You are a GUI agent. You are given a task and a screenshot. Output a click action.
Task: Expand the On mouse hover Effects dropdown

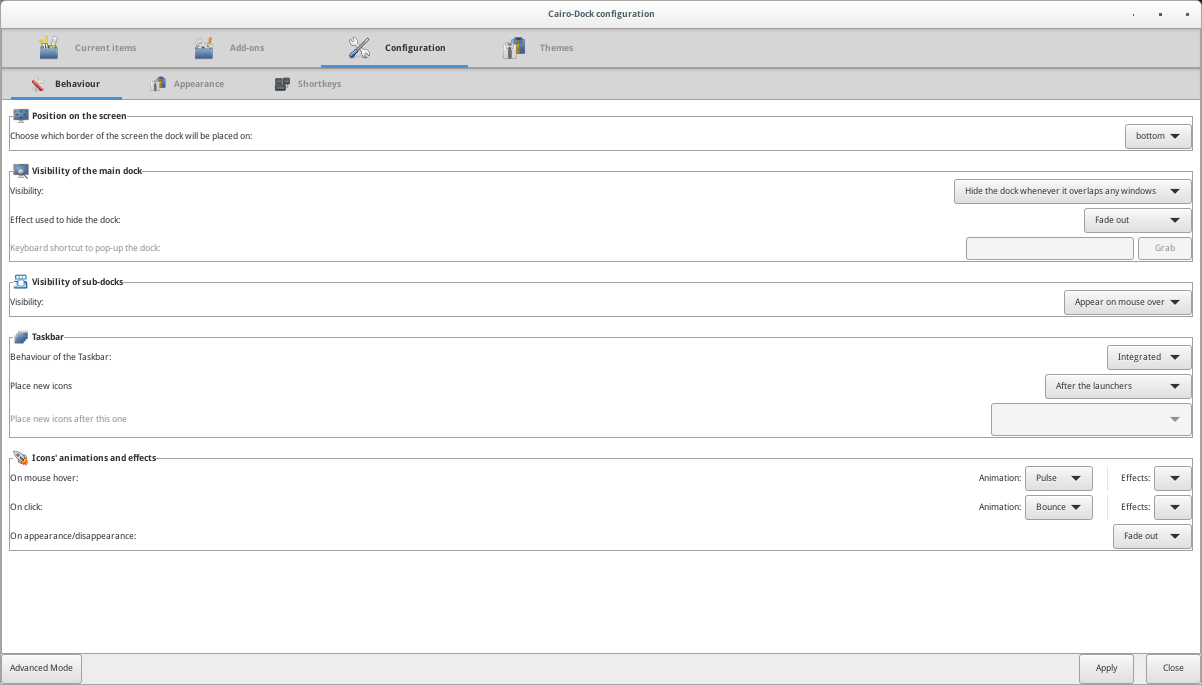1173,479
